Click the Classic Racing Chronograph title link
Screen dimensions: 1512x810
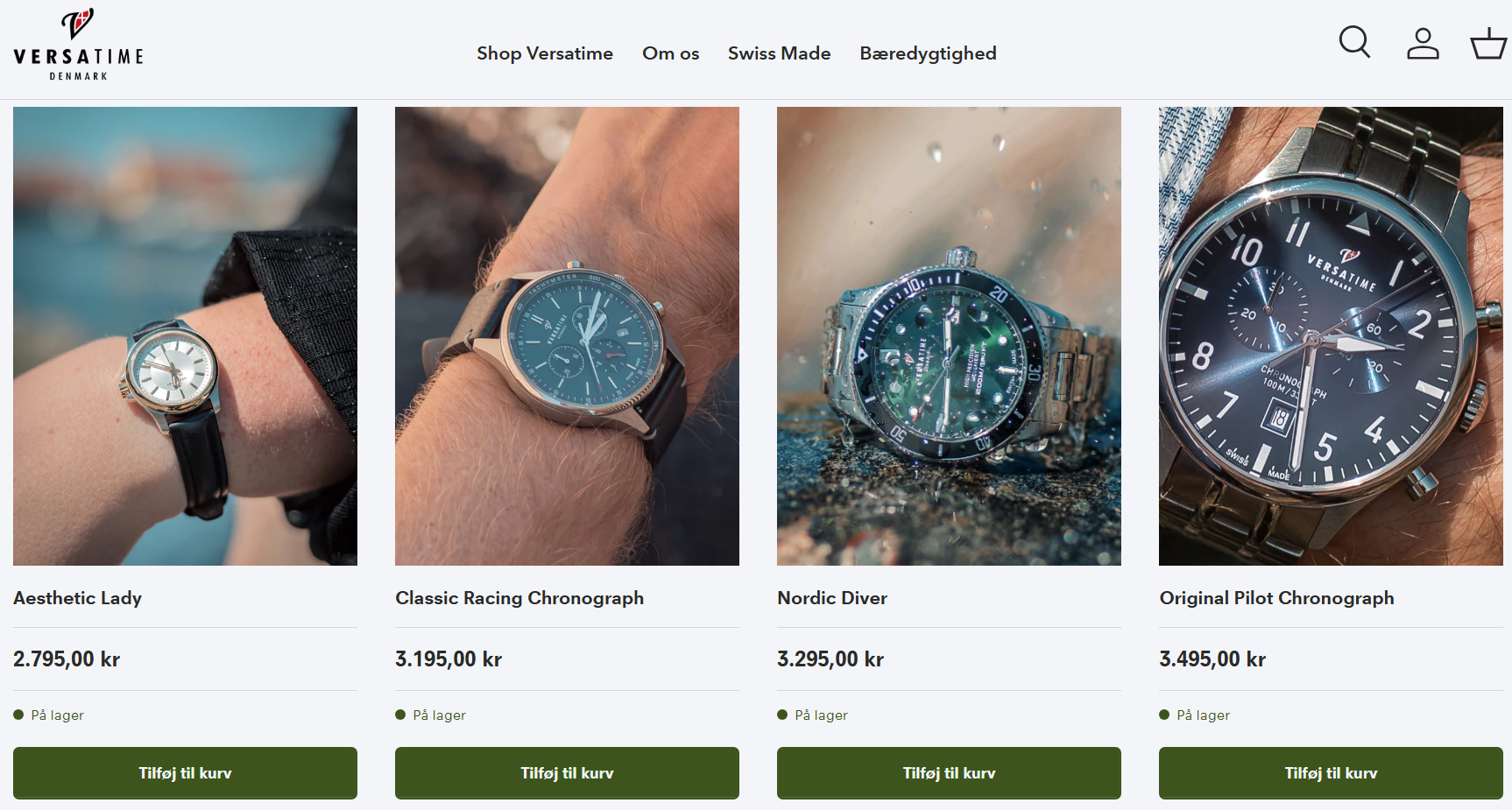pos(519,598)
